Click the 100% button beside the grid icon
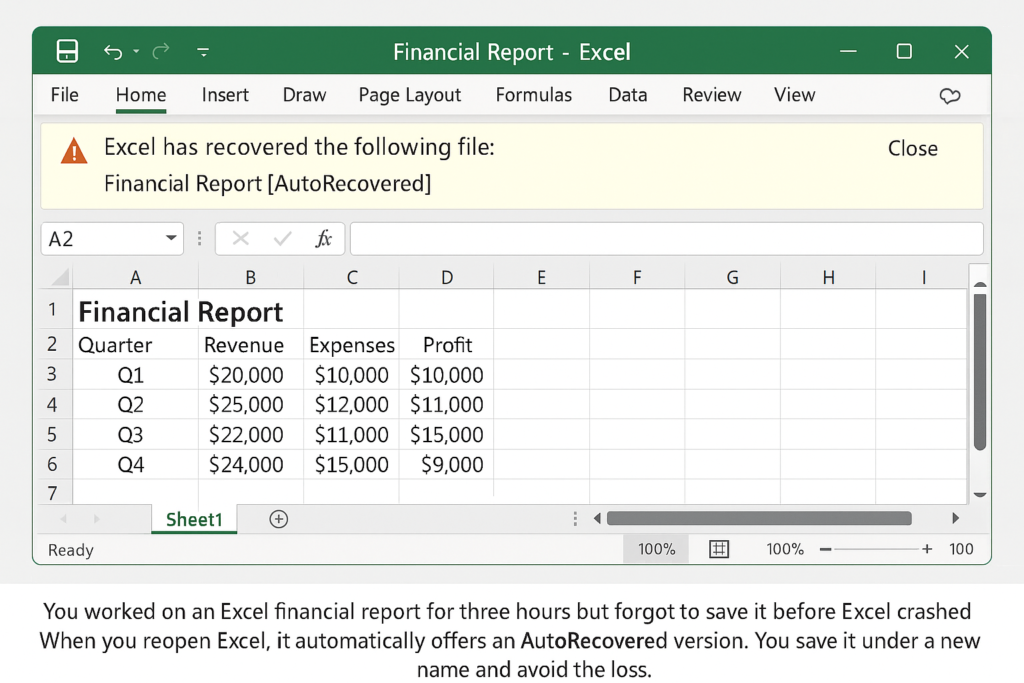 (656, 549)
